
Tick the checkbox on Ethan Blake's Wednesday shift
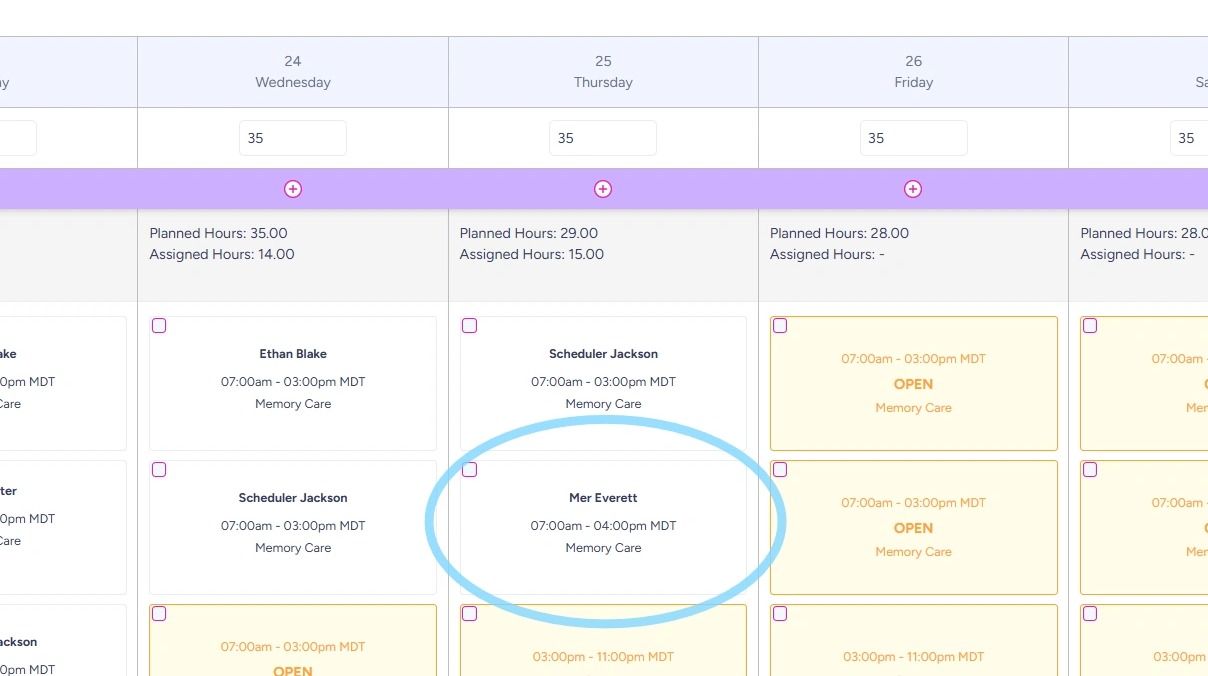(159, 326)
